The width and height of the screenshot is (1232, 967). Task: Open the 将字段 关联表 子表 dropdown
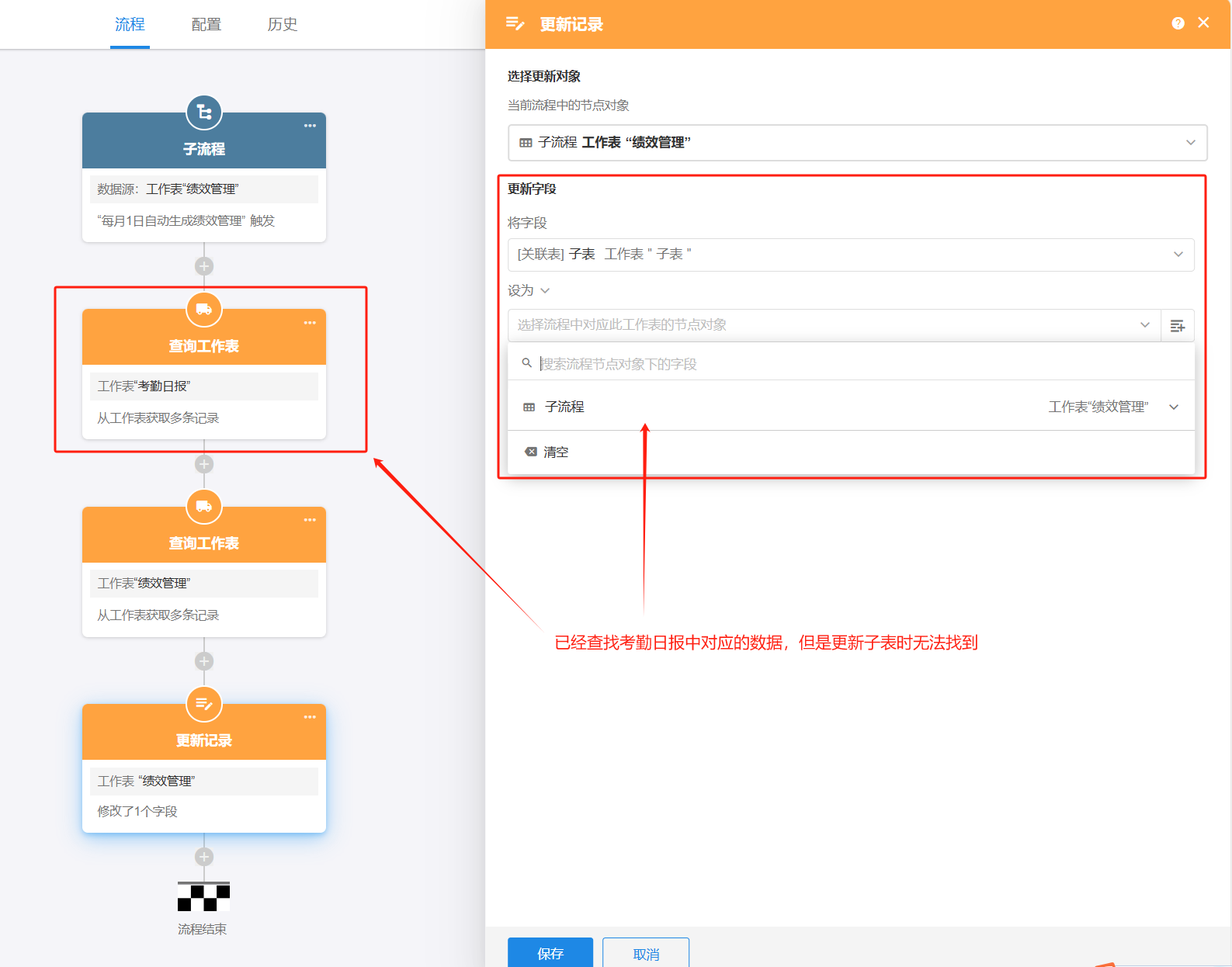pos(851,255)
